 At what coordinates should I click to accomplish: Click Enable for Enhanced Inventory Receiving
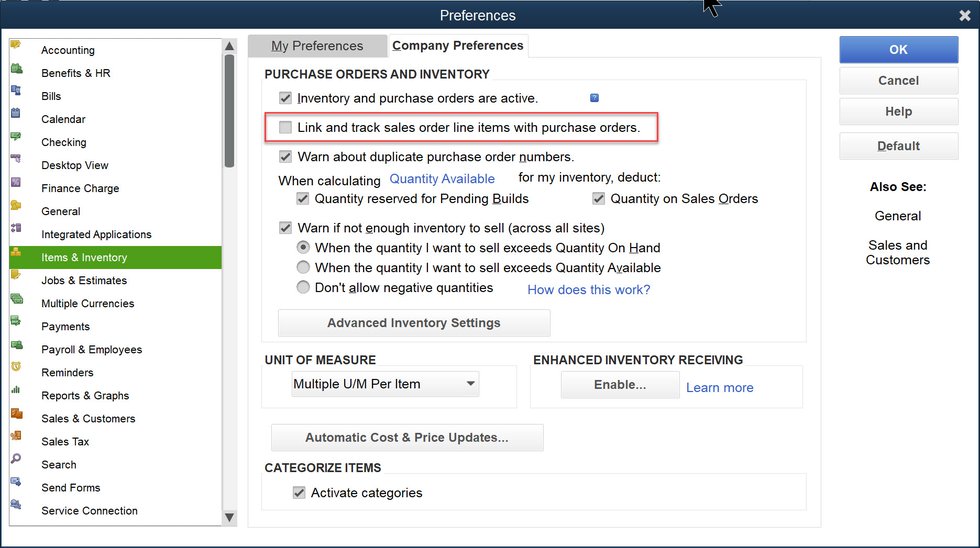click(620, 385)
